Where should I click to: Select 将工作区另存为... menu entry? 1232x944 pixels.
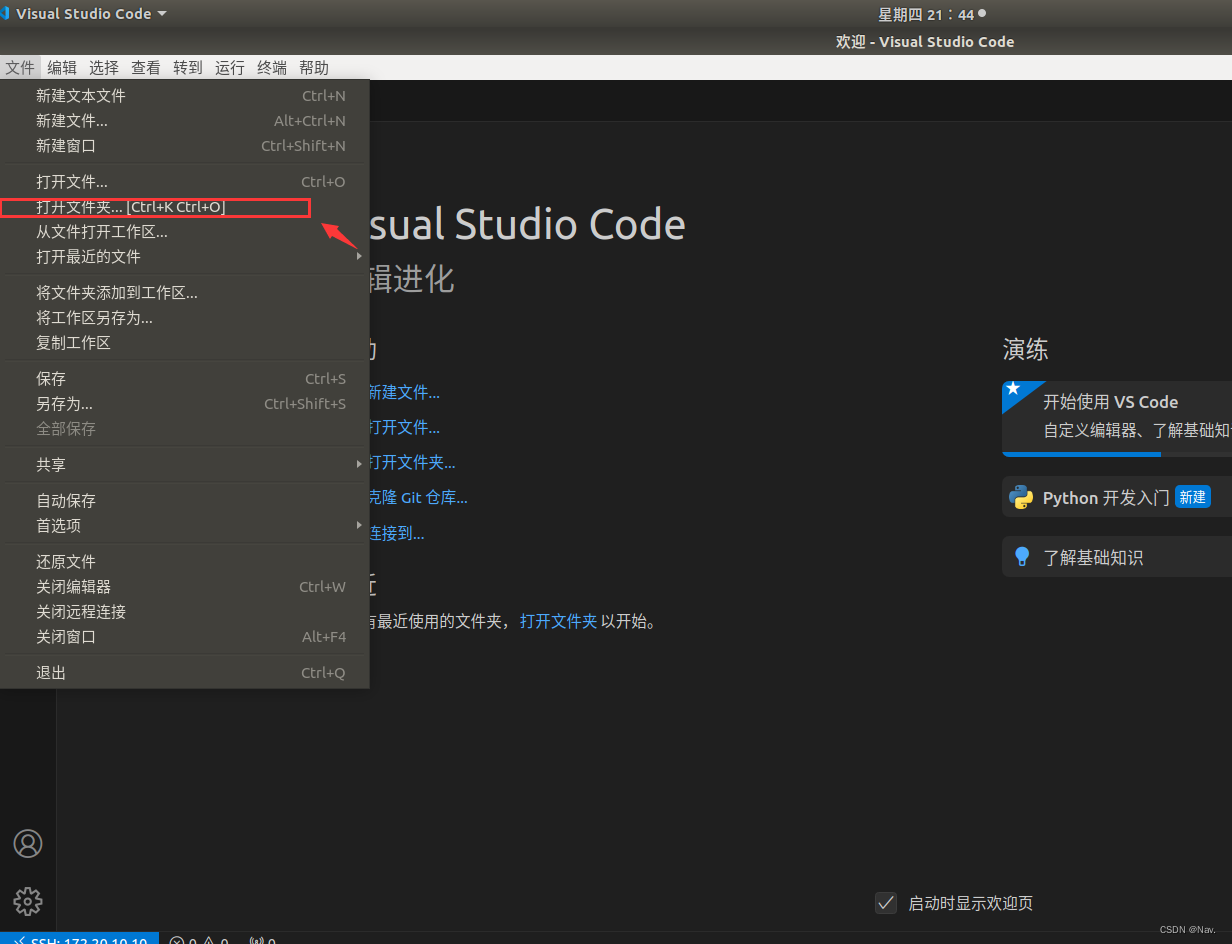pyautogui.click(x=185, y=318)
